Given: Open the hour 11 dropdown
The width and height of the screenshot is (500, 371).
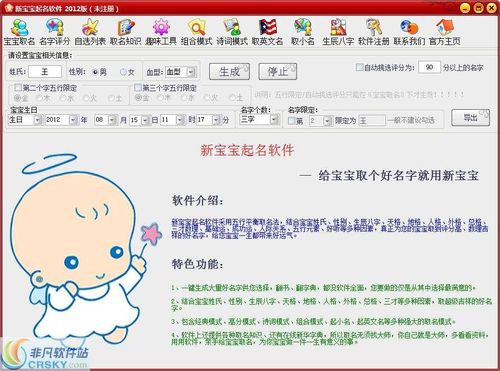Looking at the screenshot, I should click(180, 120).
